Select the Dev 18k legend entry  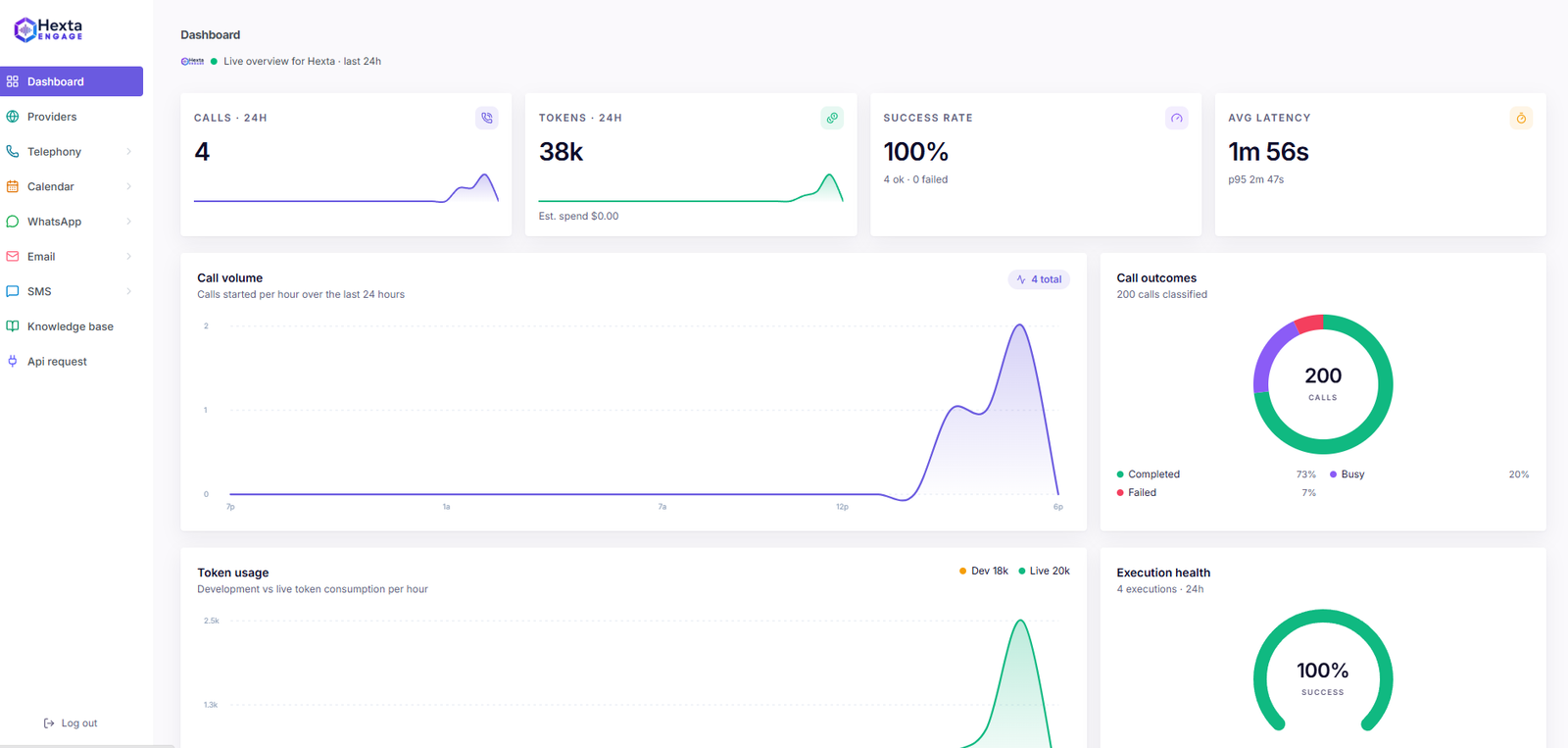tap(984, 571)
